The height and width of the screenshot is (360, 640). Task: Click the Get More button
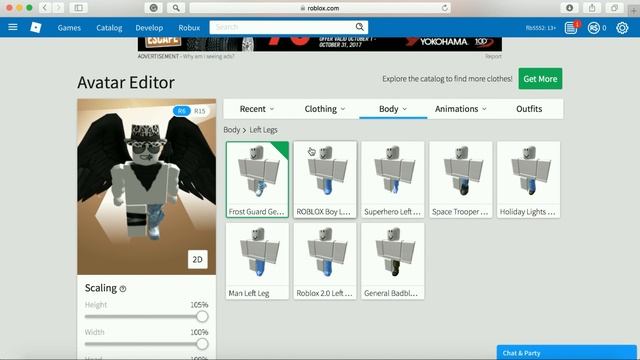click(x=540, y=79)
